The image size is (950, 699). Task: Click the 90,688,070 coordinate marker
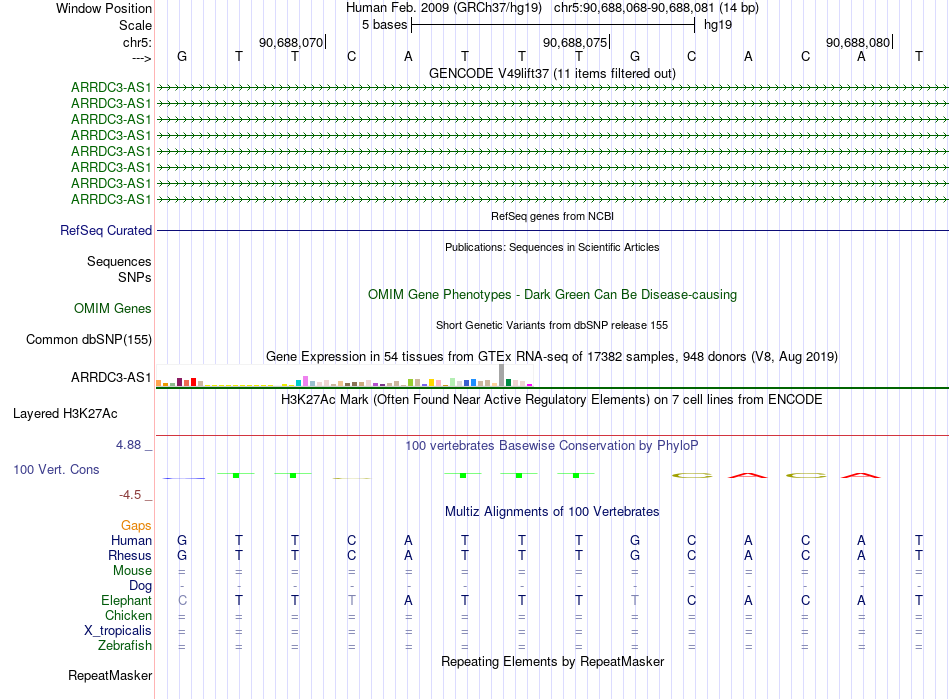point(291,42)
